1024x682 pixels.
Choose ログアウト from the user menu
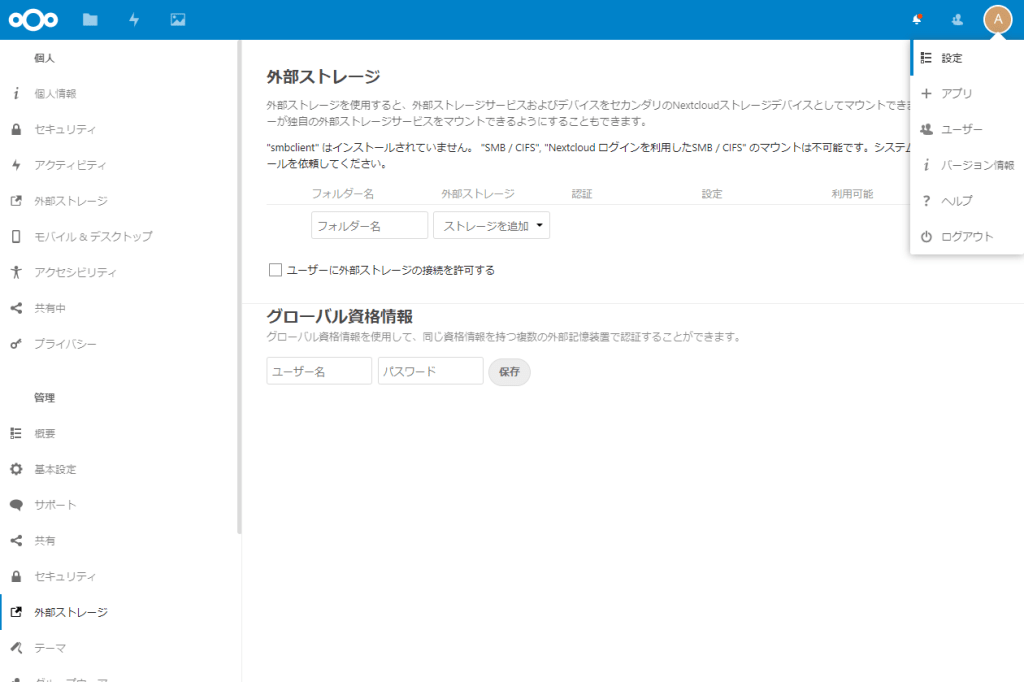(967, 236)
